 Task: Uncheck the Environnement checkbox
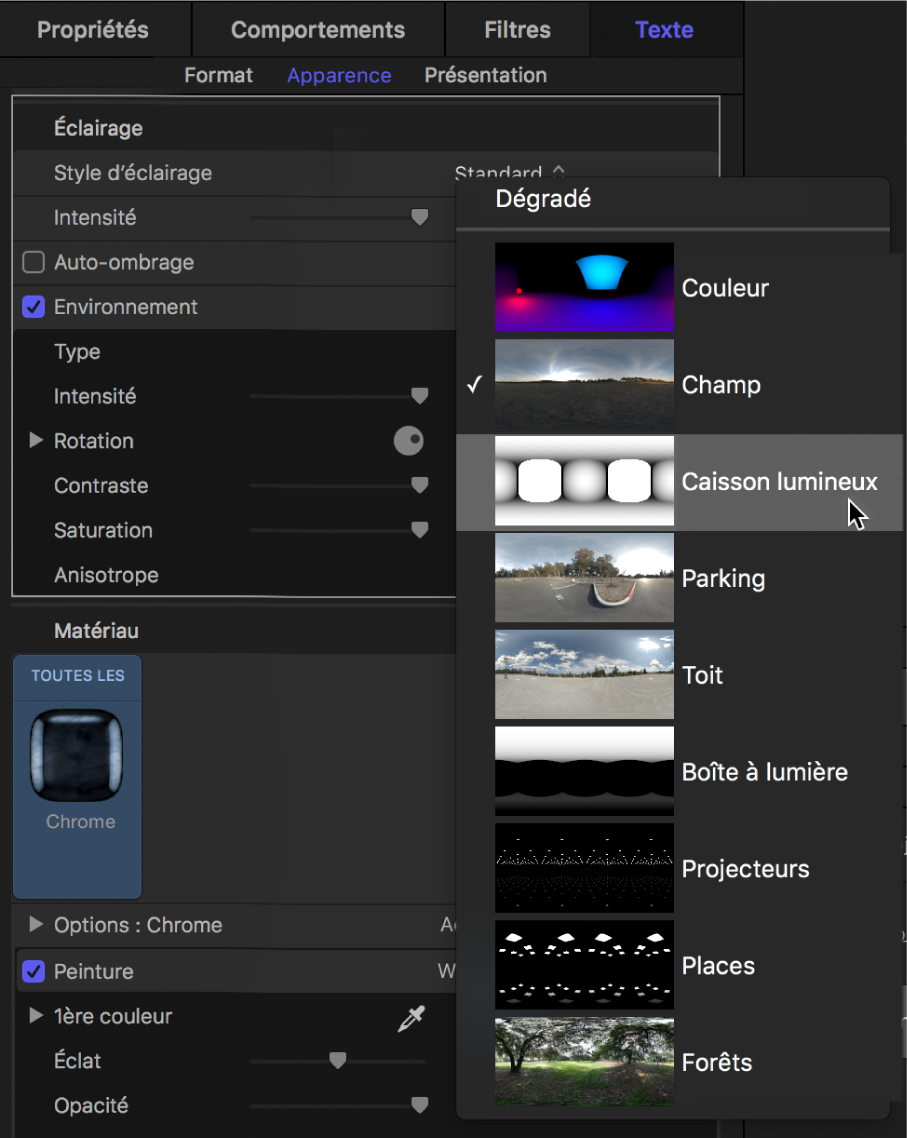[x=34, y=307]
